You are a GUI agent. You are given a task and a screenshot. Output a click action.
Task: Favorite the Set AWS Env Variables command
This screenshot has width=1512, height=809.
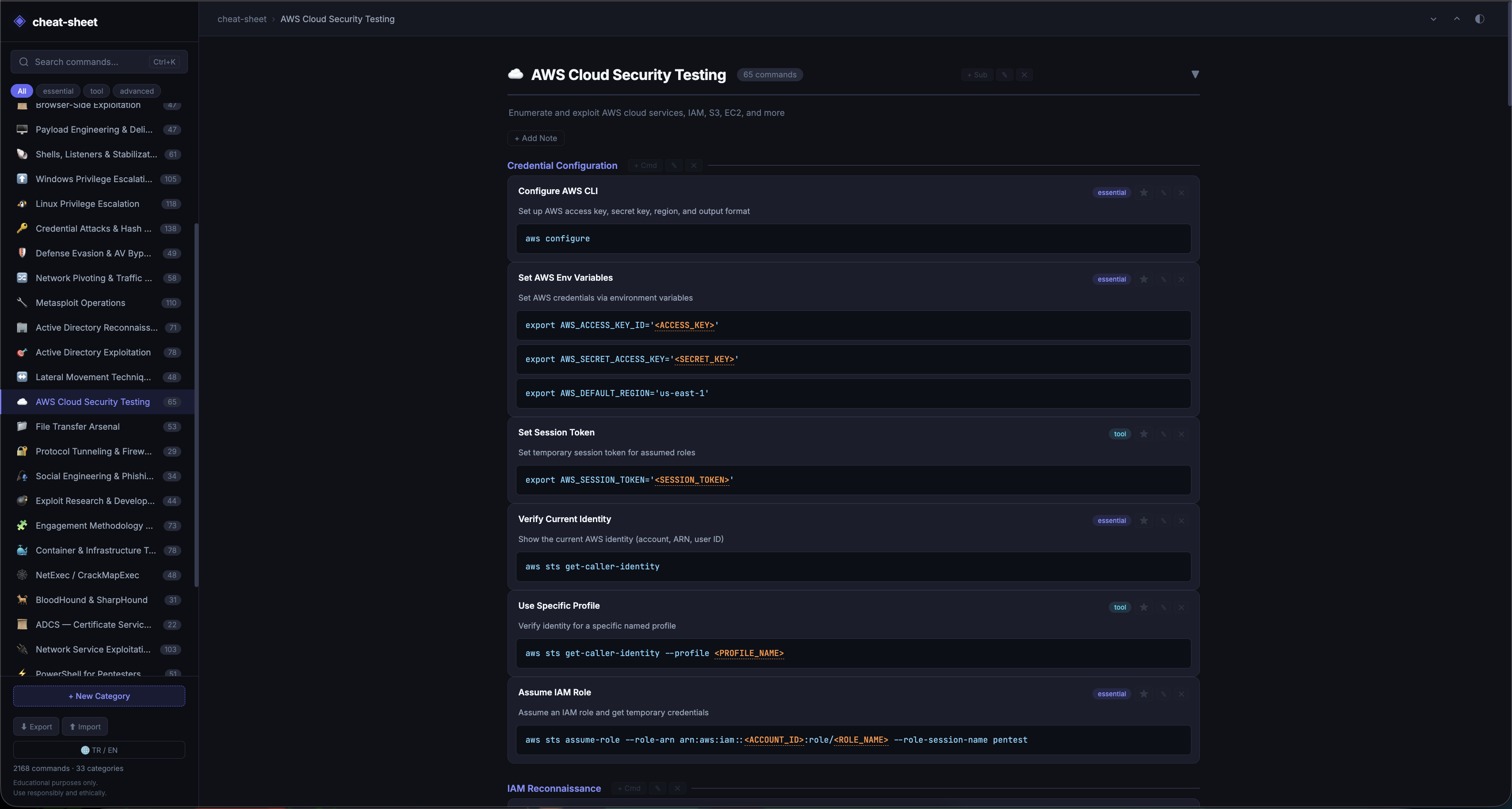(1143, 279)
